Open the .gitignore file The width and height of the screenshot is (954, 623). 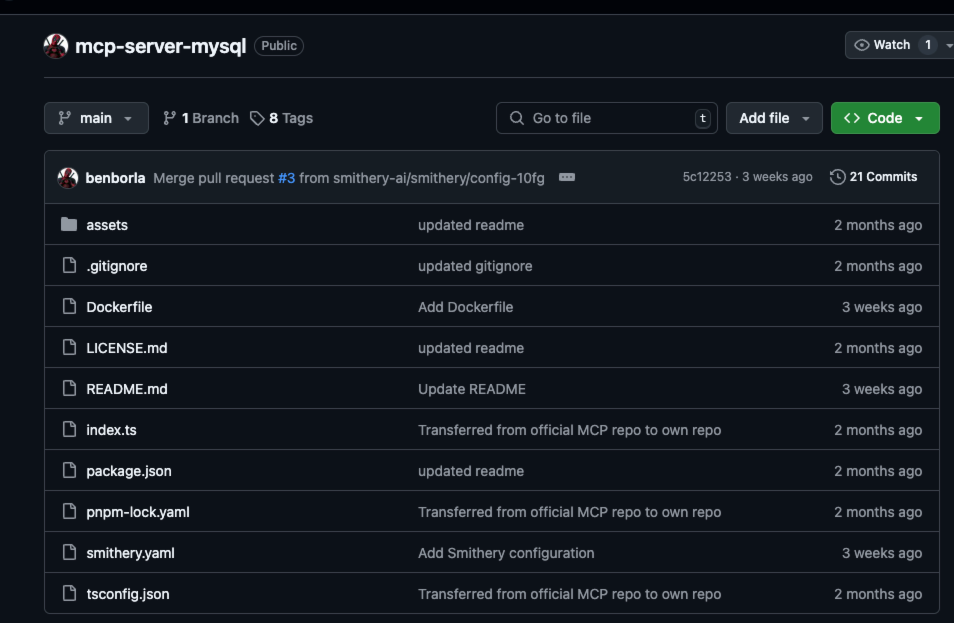(x=117, y=266)
